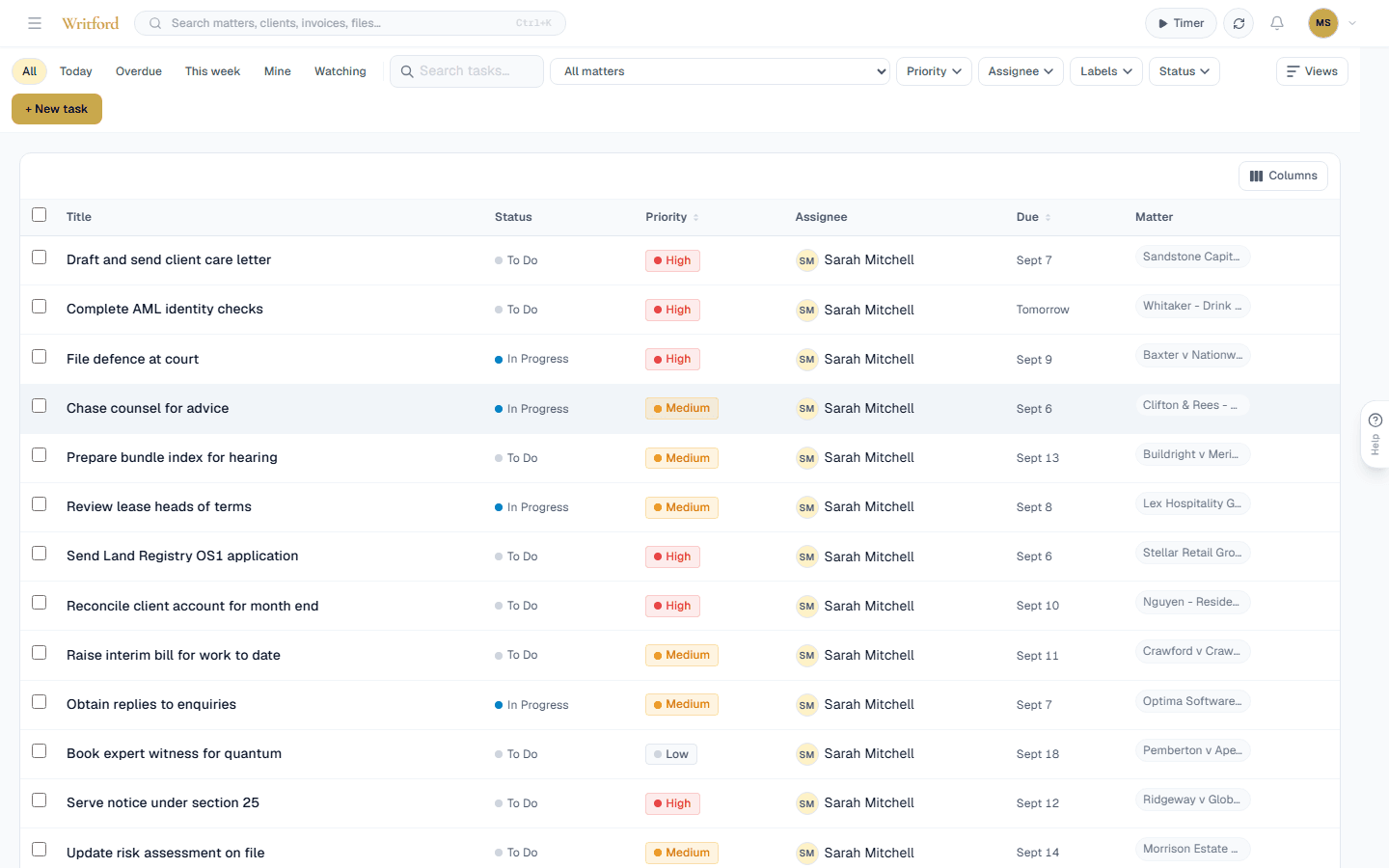Expand the chevron beside the user avatar
Viewport: 1389px width, 868px height.
pos(1352,23)
